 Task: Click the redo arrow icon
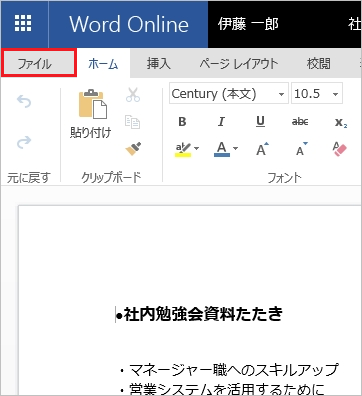click(24, 142)
